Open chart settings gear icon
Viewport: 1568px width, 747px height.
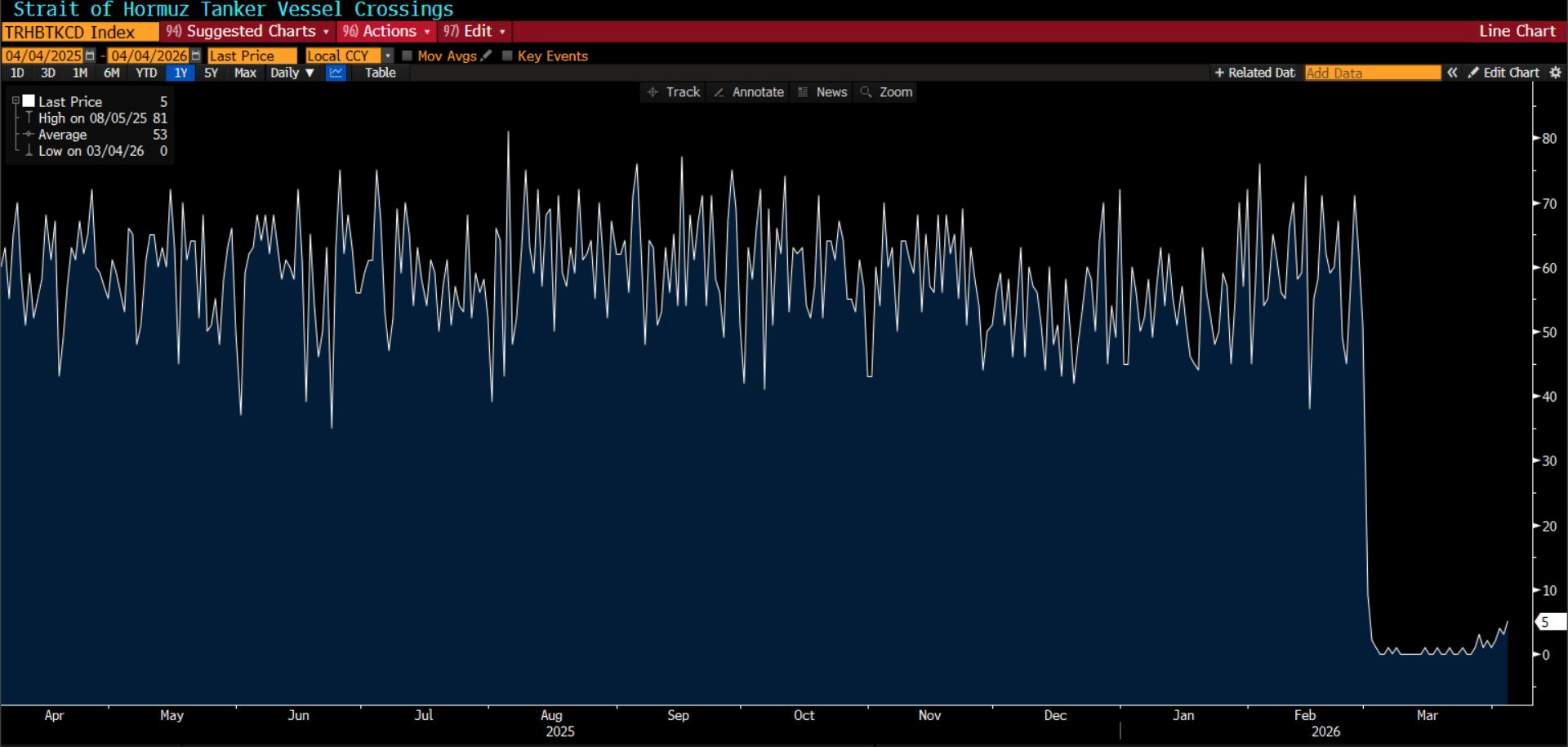click(1555, 73)
